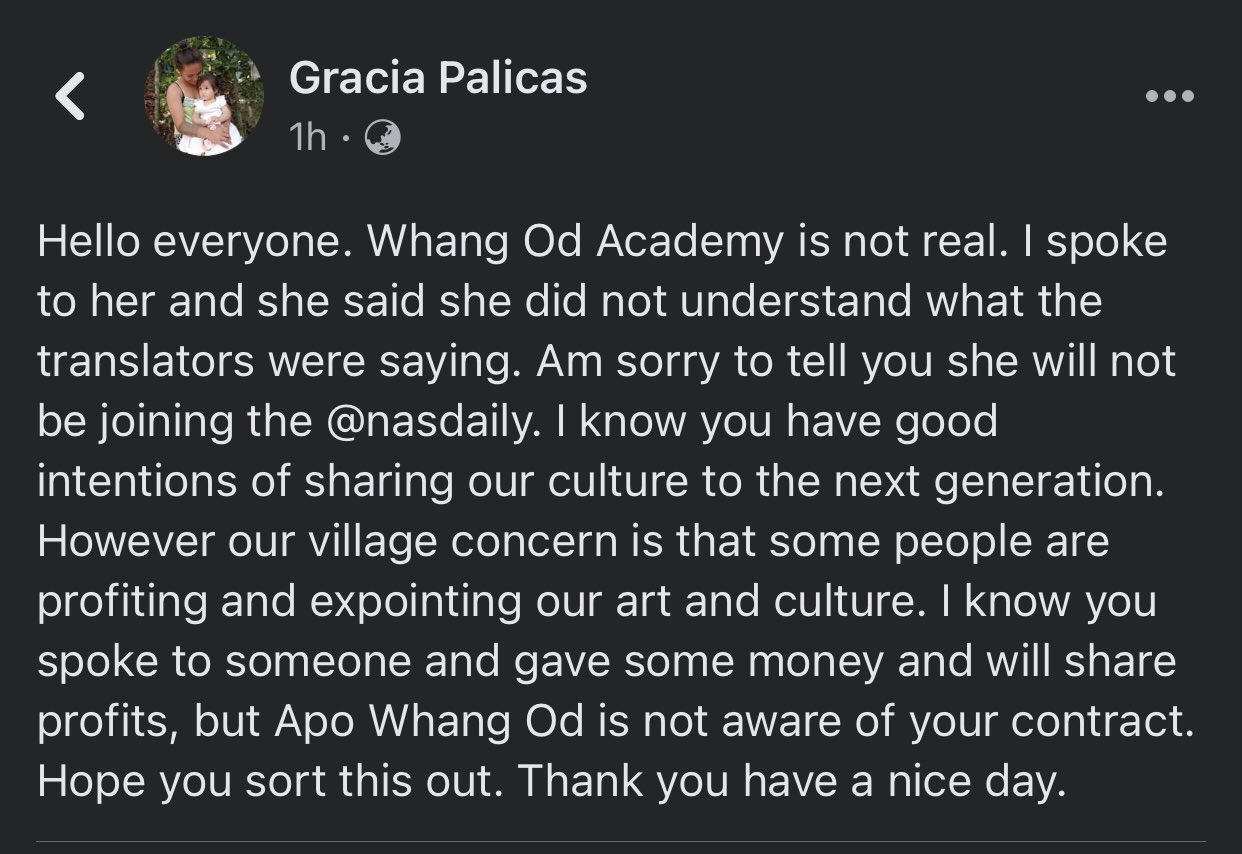Tap the back arrow icon
This screenshot has width=1242, height=854.
point(70,97)
